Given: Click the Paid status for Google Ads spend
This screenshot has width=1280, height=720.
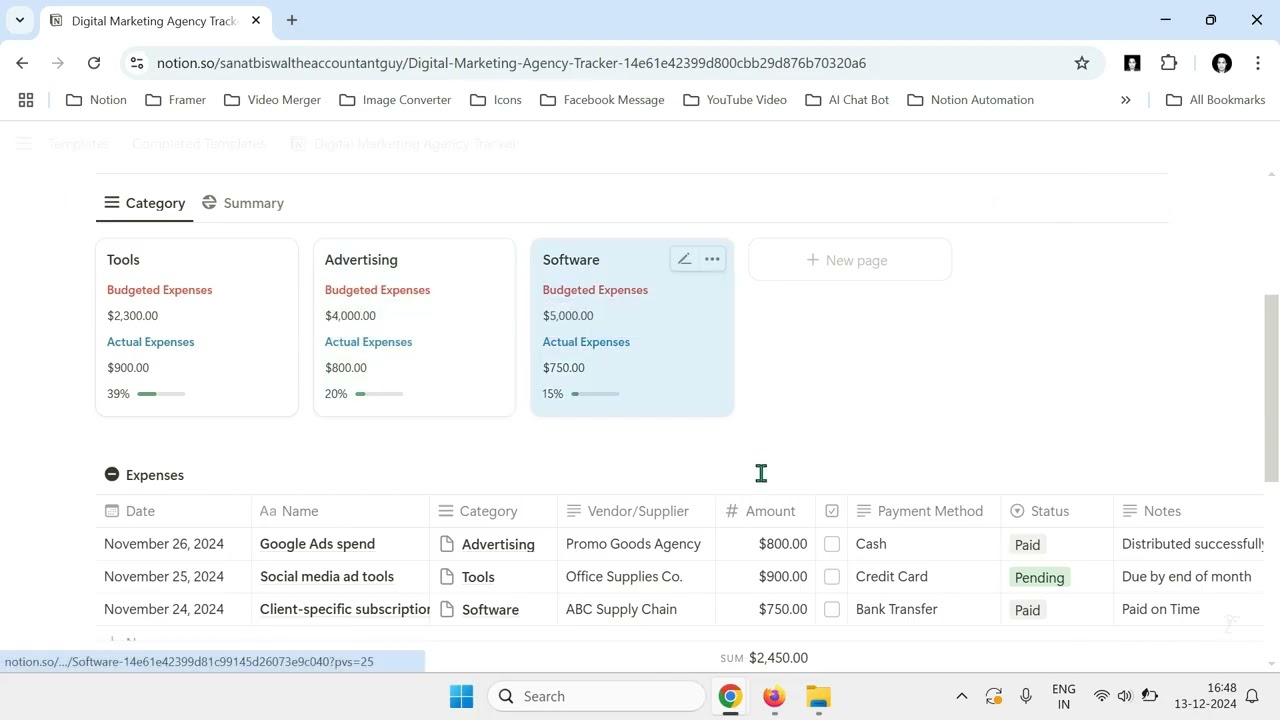Looking at the screenshot, I should coord(1027,545).
